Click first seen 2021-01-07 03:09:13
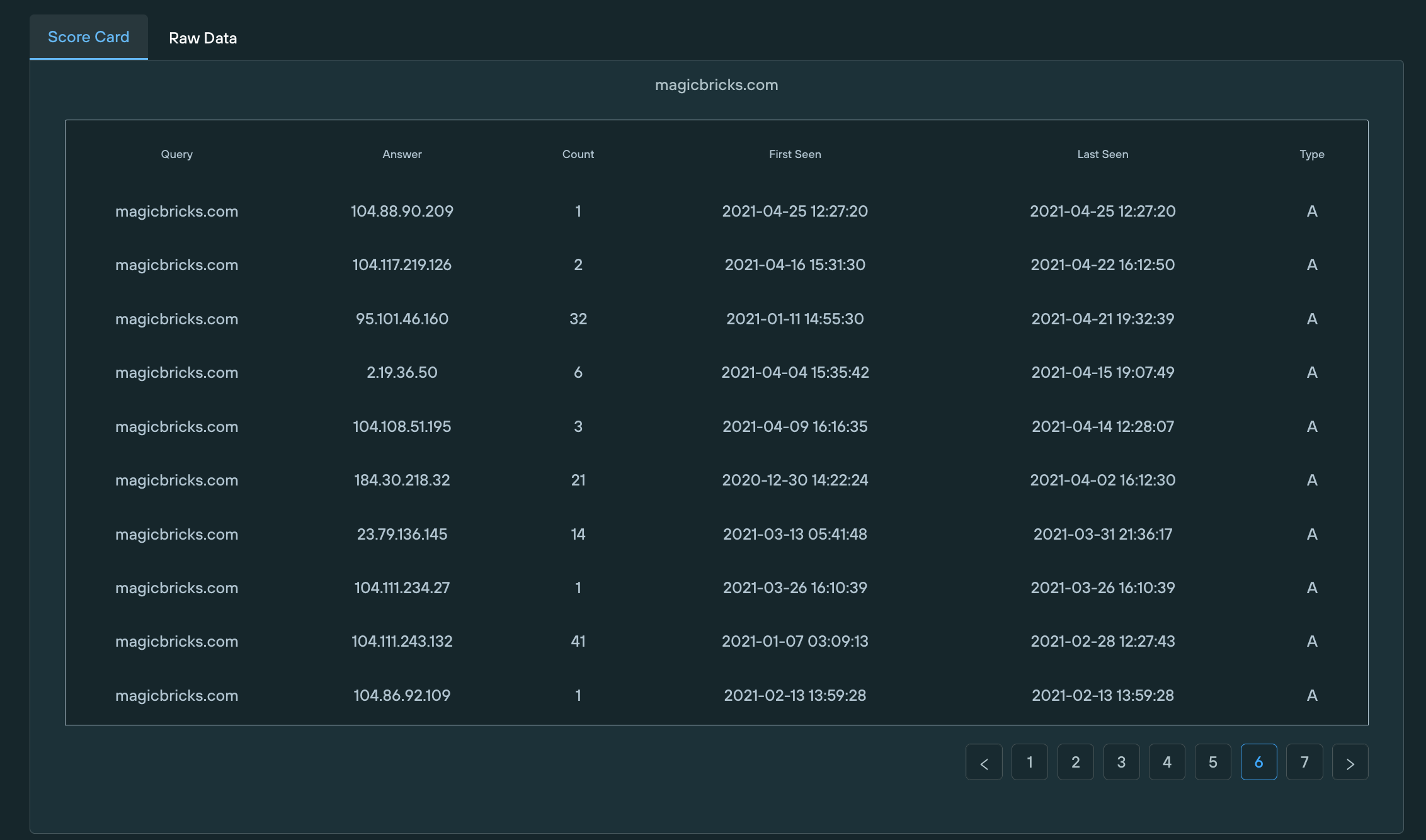This screenshot has height=840, width=1426. click(795, 641)
